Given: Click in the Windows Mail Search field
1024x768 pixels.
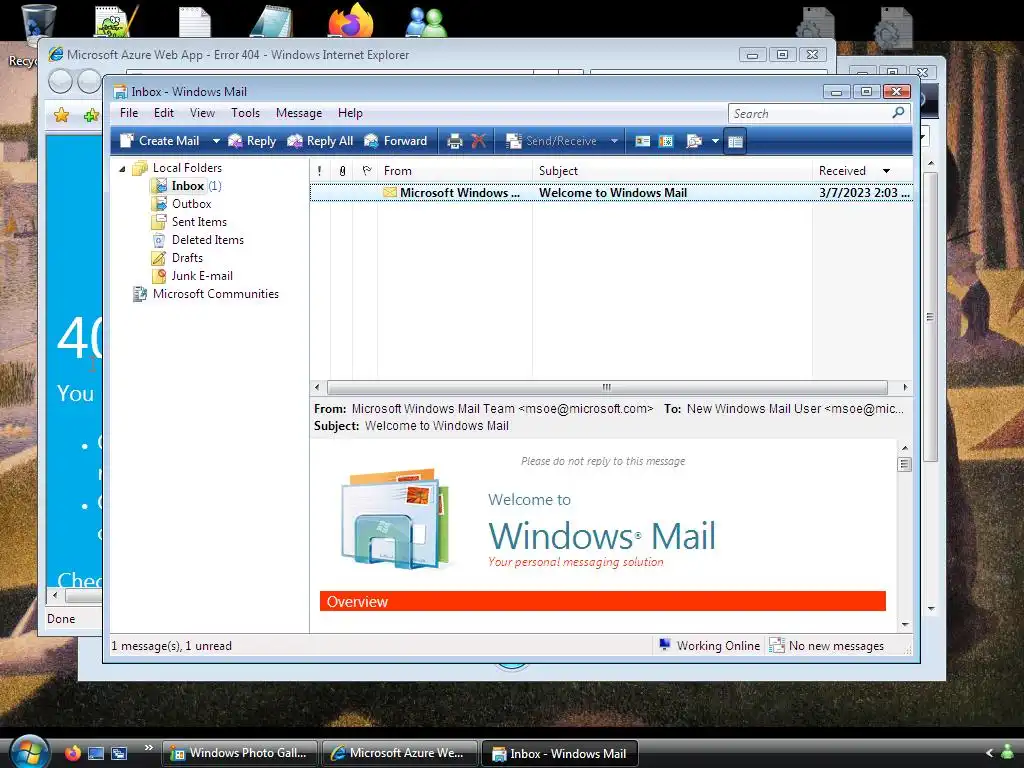Looking at the screenshot, I should point(808,114).
